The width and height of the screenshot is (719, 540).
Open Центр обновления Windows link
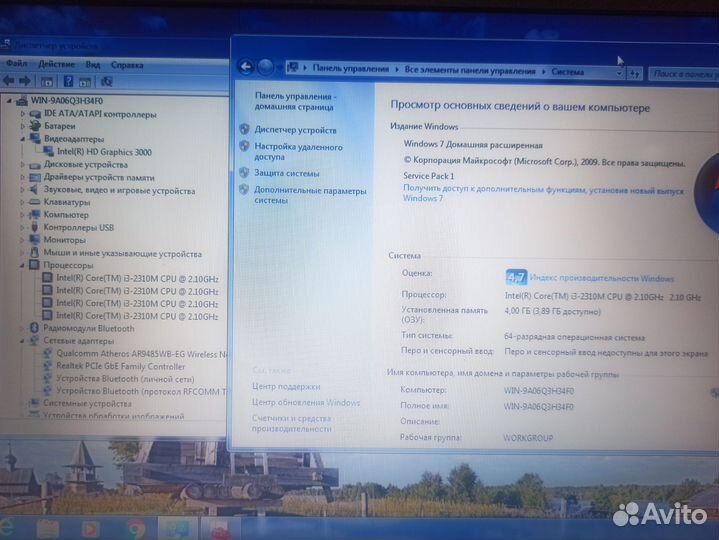[306, 402]
